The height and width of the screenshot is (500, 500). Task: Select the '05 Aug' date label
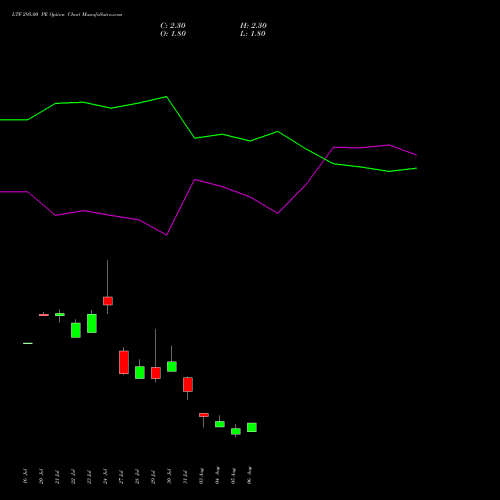point(233,475)
